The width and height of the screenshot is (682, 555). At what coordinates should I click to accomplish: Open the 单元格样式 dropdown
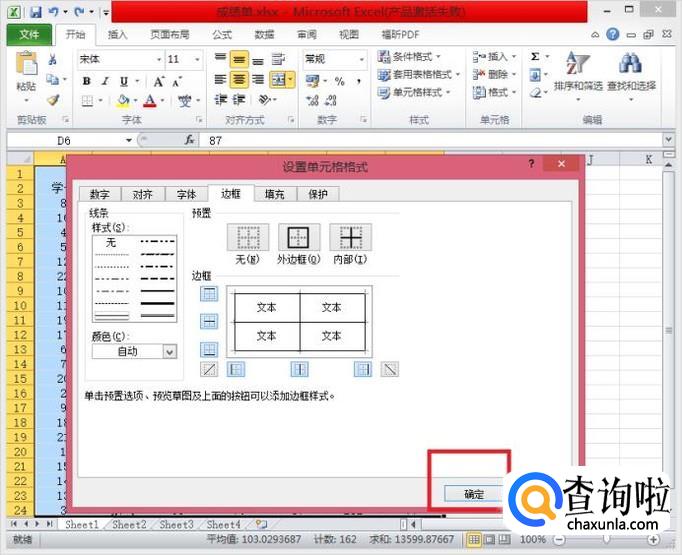point(414,92)
